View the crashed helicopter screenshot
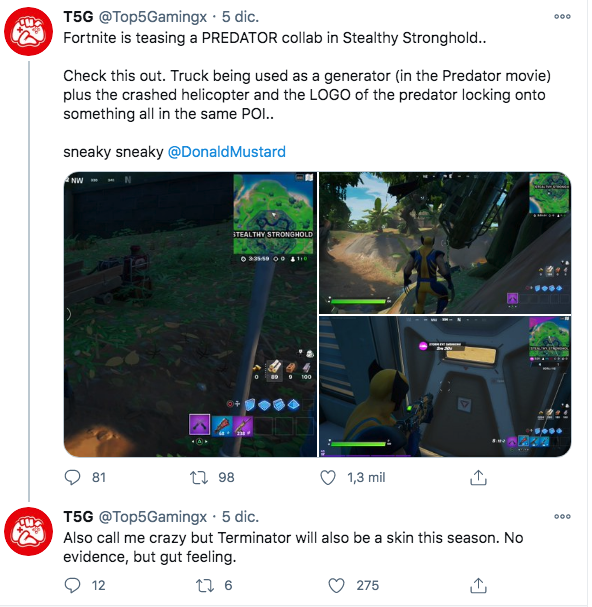This screenshot has height=607, width=592. click(x=445, y=243)
